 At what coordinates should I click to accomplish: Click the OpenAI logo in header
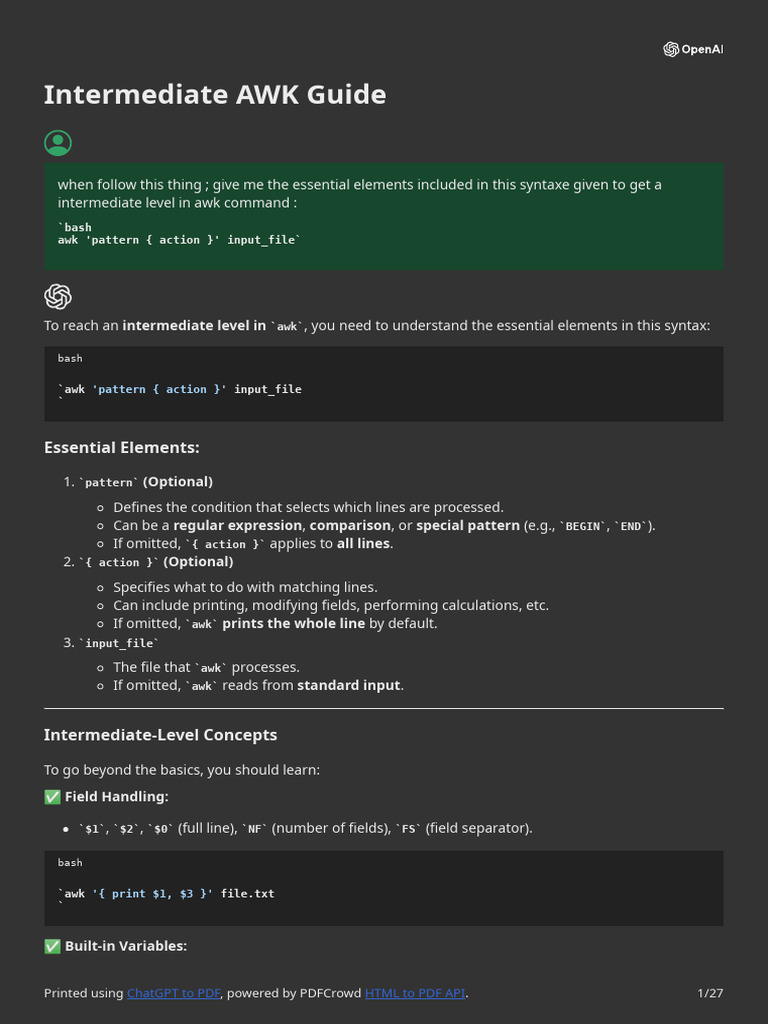click(692, 50)
